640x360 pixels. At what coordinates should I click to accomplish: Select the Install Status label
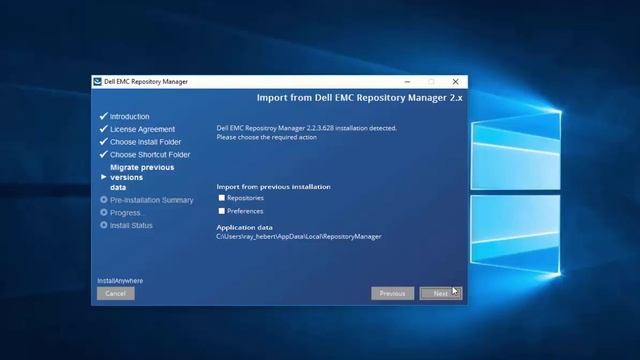131,226
